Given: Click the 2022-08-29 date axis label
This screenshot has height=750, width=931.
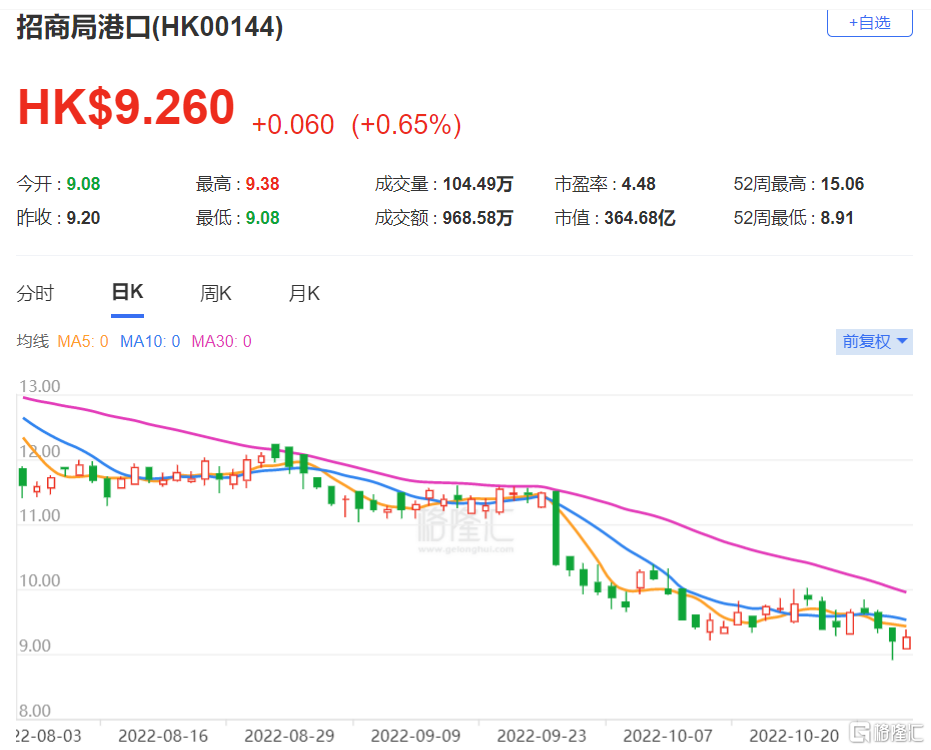Looking at the screenshot, I should pyautogui.click(x=289, y=736).
